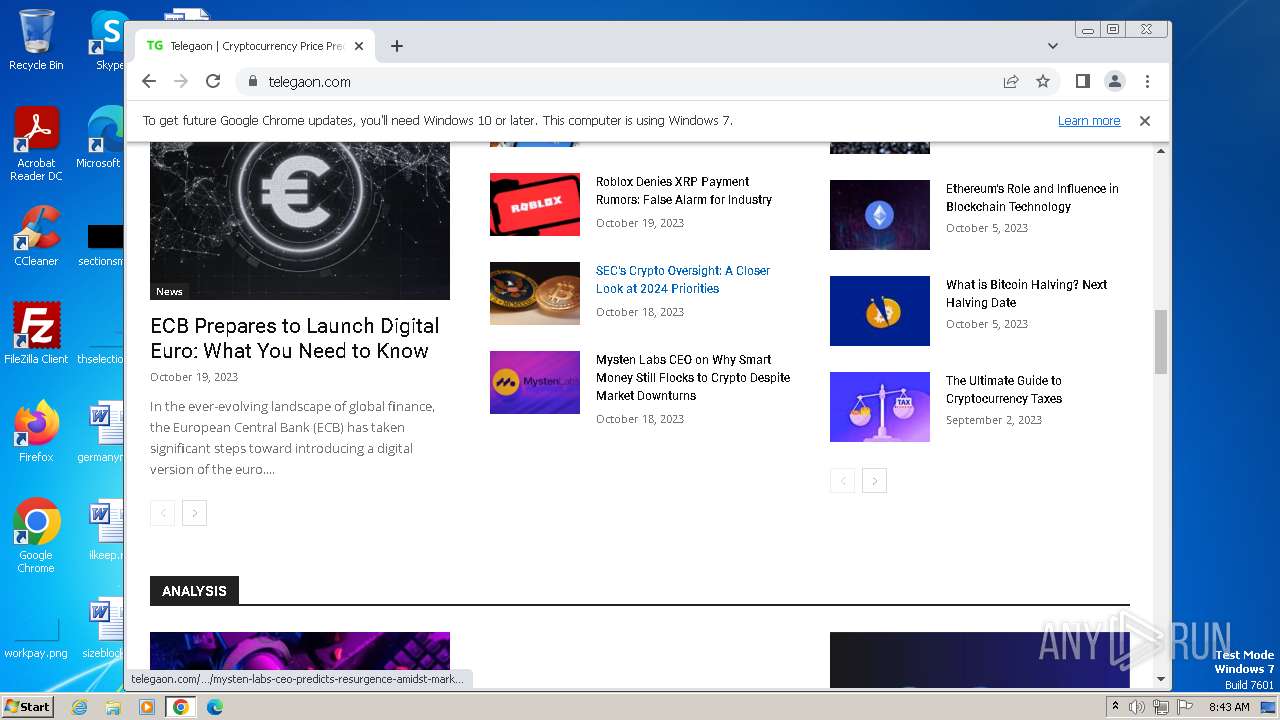
Task: Open workpay.png desktop file
Action: 36,639
